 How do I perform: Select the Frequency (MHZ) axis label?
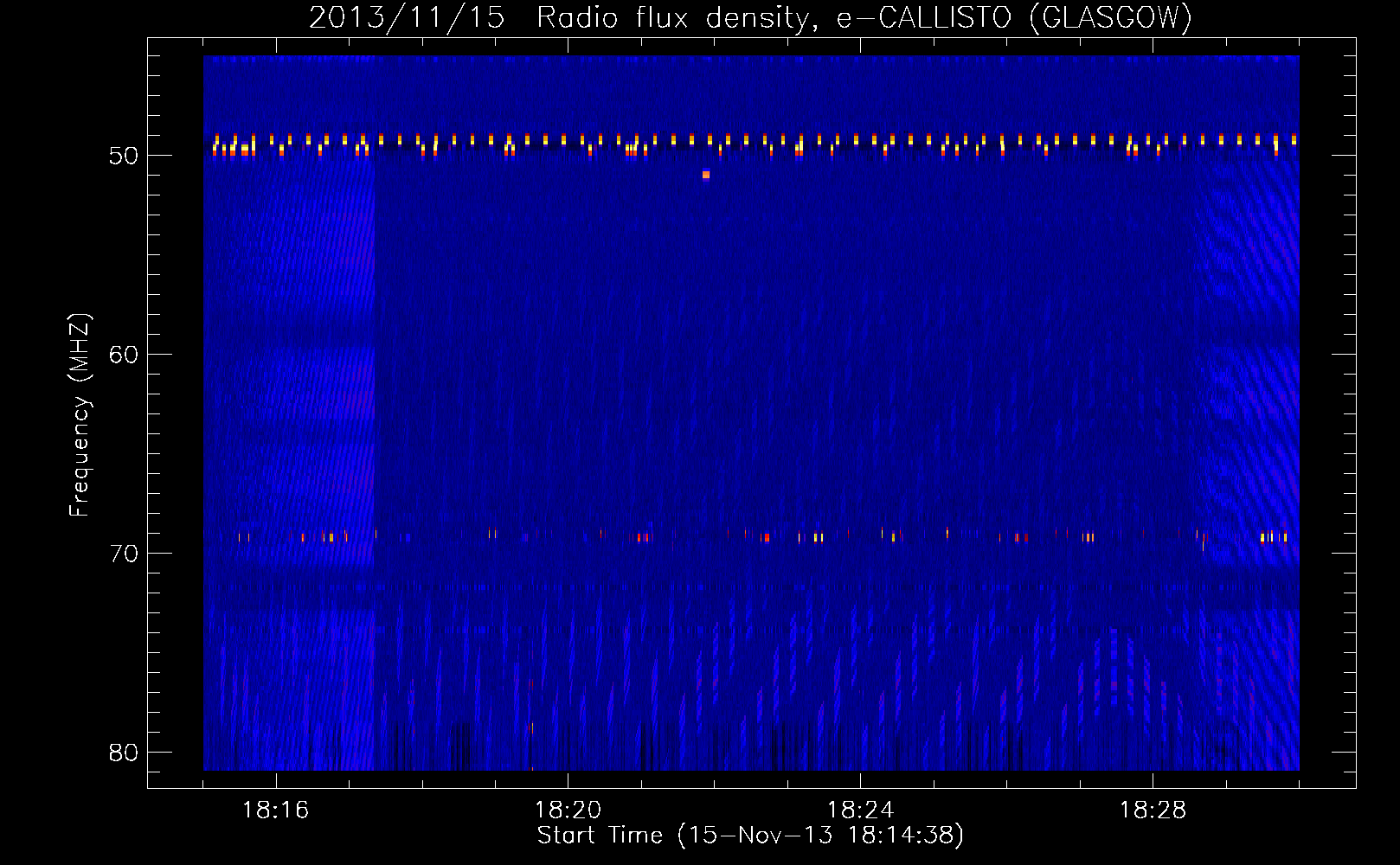pyautogui.click(x=80, y=415)
